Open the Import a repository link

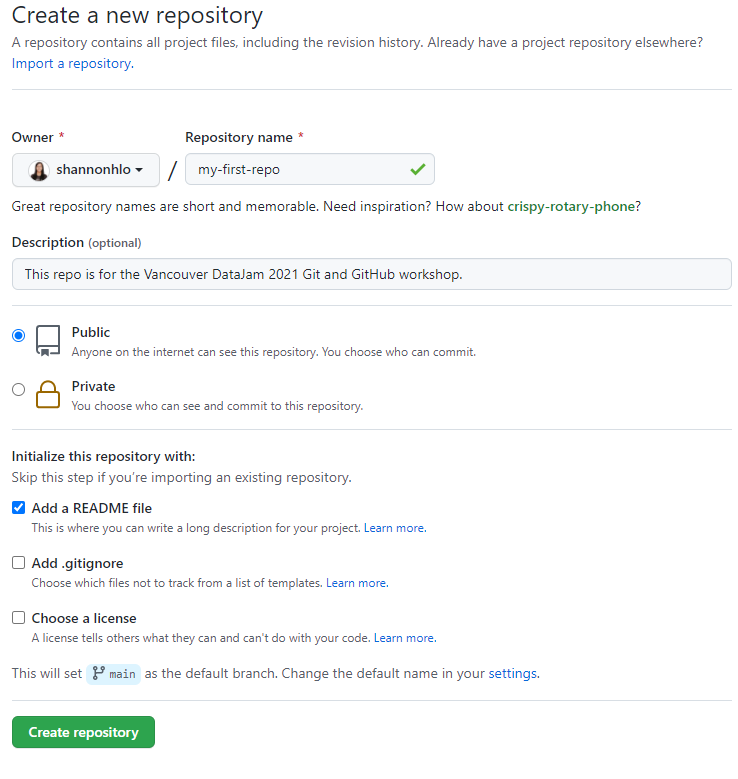[x=71, y=63]
